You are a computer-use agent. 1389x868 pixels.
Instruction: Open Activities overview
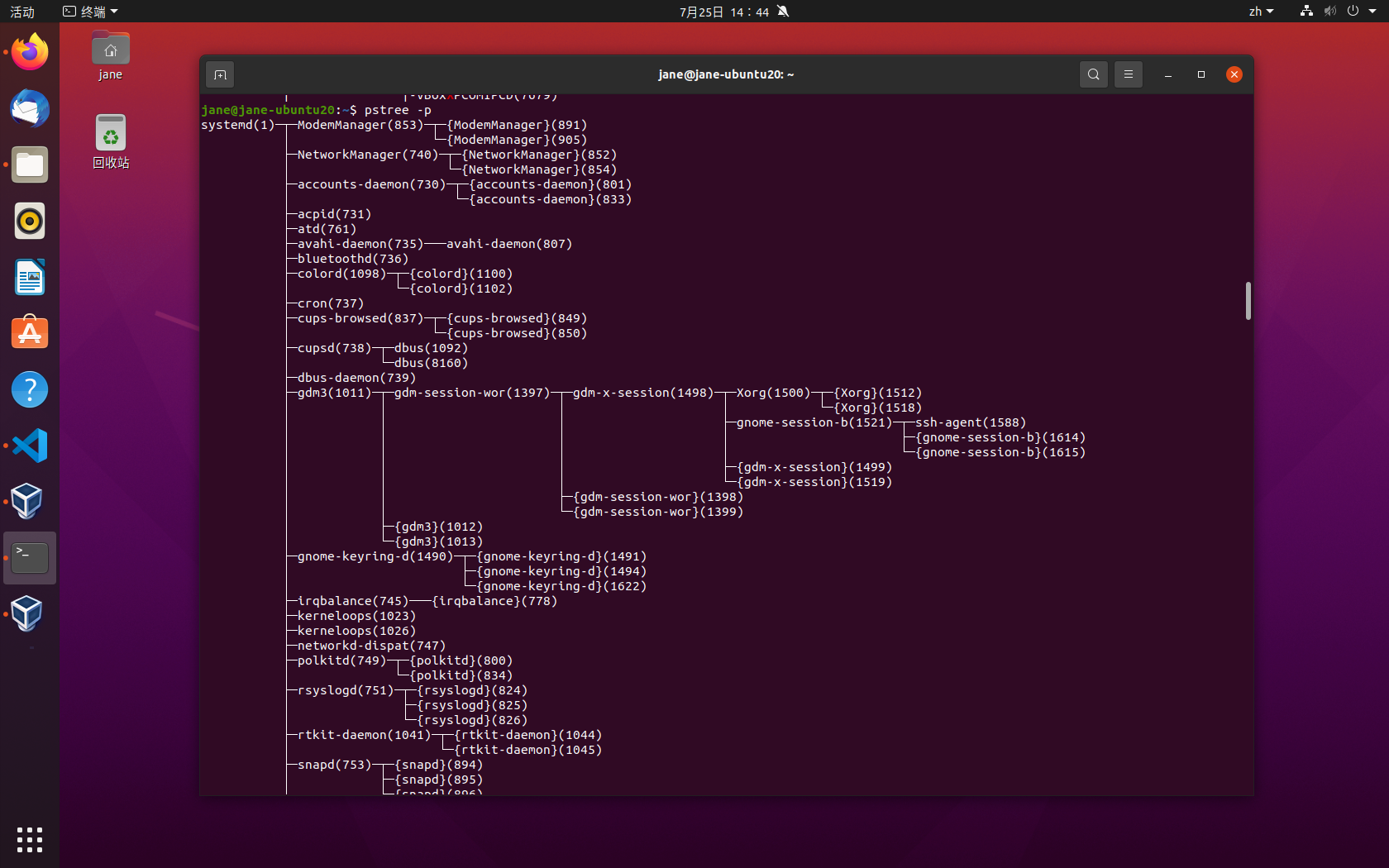(22, 12)
